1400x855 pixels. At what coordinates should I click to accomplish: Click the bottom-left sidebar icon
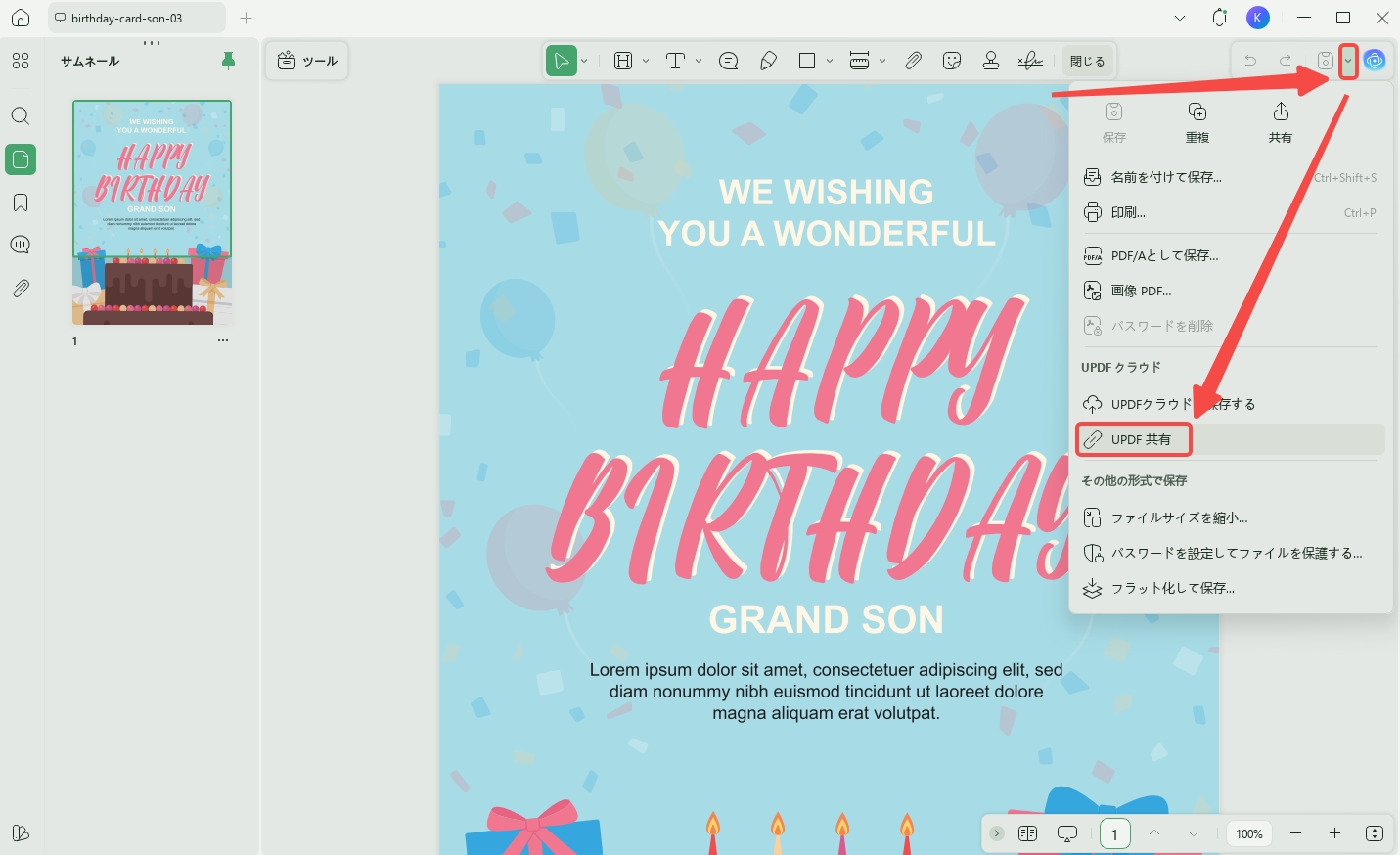tap(21, 832)
